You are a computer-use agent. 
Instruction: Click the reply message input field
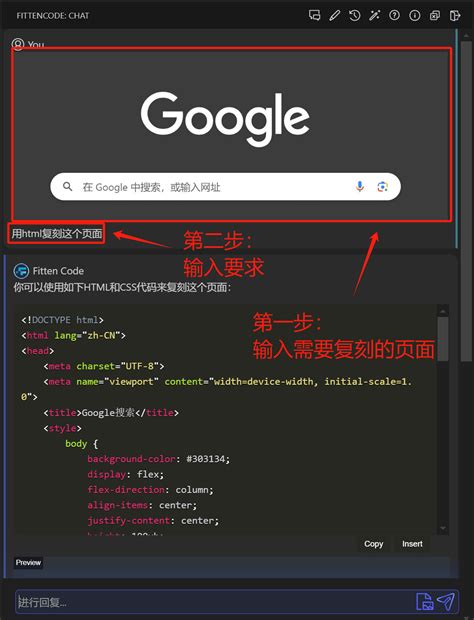215,602
